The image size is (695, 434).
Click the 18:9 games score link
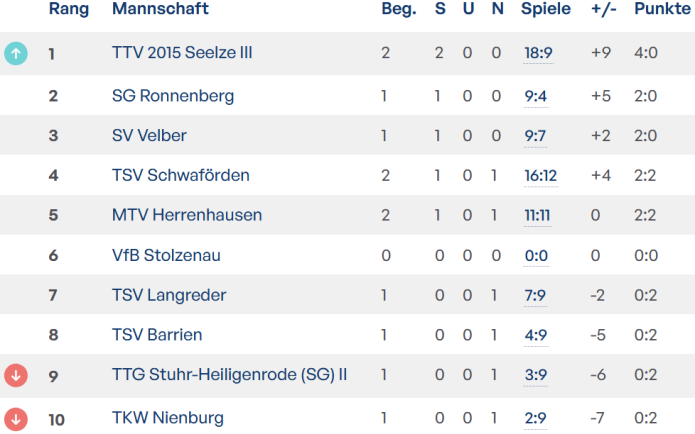(538, 53)
